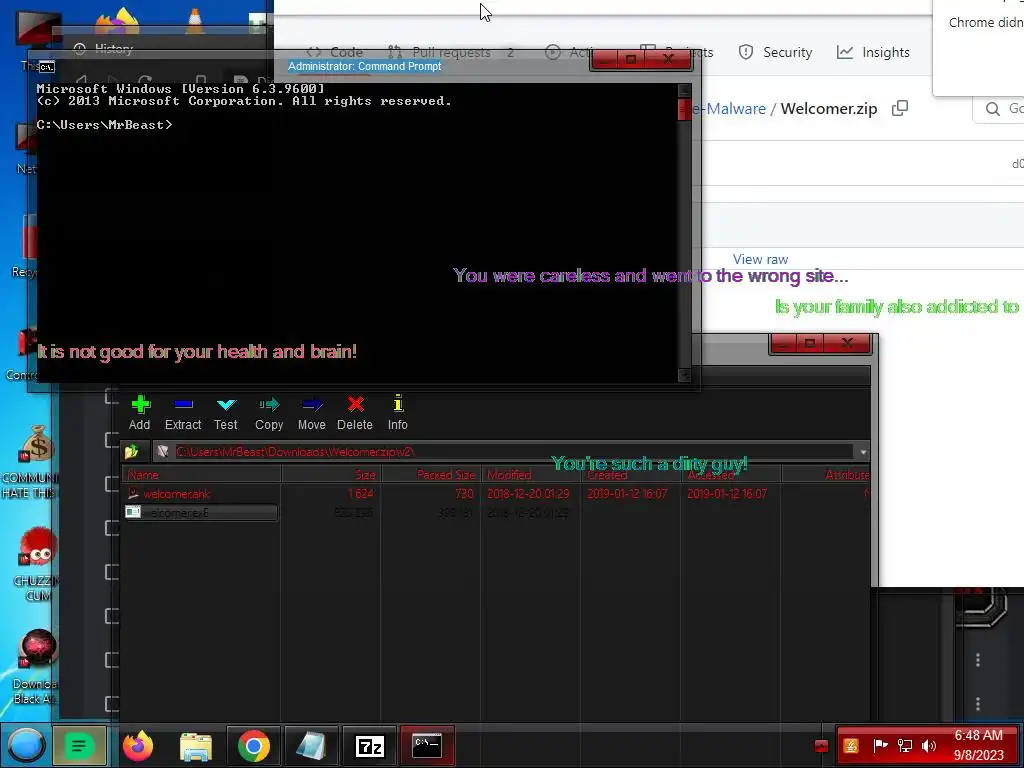Image resolution: width=1024 pixels, height=768 pixels.
Task: Open the green chat app in taskbar
Action: tap(79, 746)
